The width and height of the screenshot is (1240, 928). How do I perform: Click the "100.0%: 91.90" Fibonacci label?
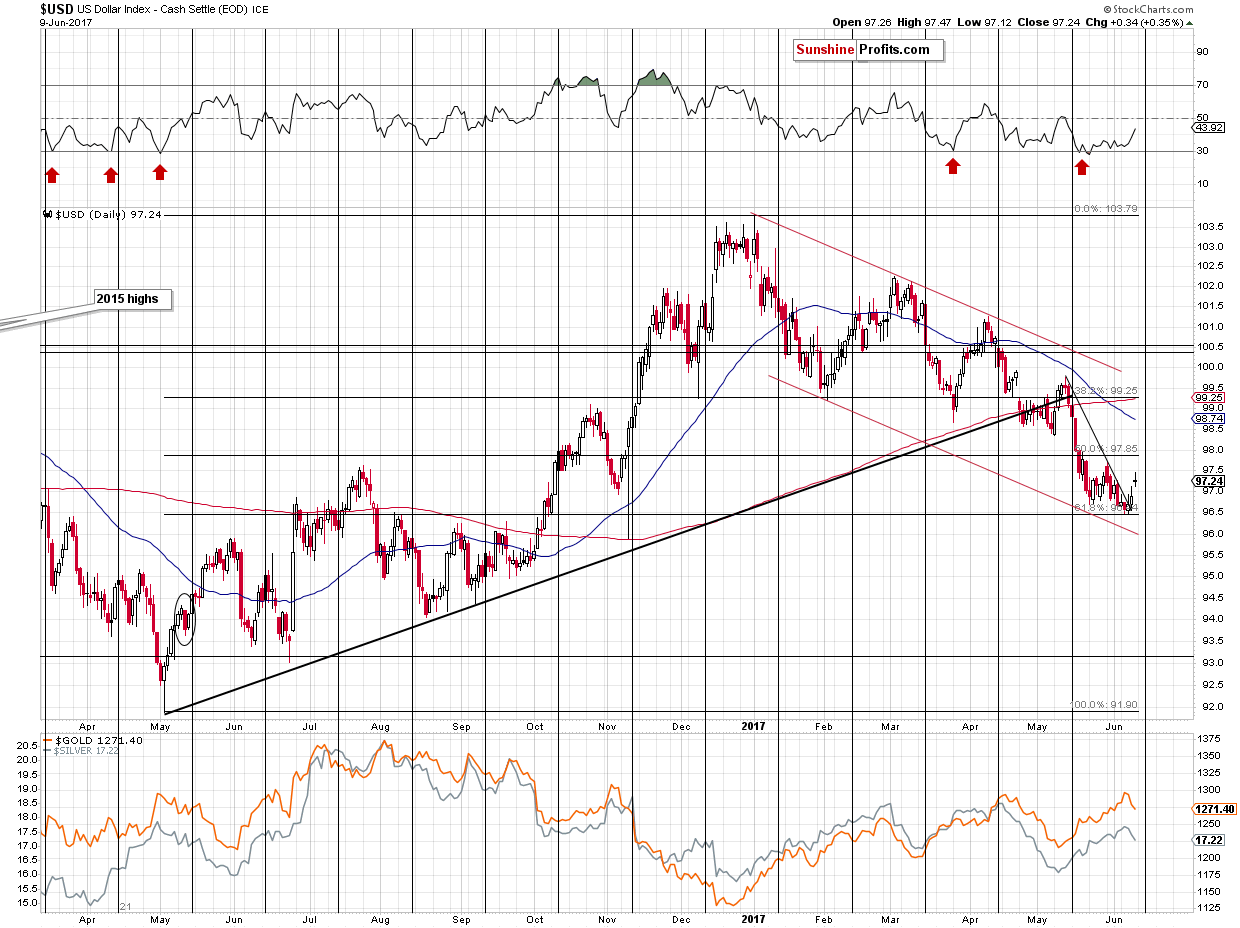click(1106, 704)
